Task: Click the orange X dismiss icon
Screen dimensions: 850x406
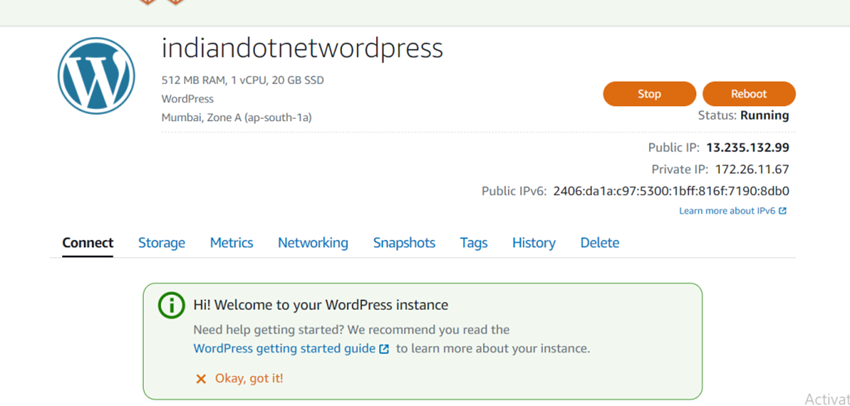Action: pos(201,378)
